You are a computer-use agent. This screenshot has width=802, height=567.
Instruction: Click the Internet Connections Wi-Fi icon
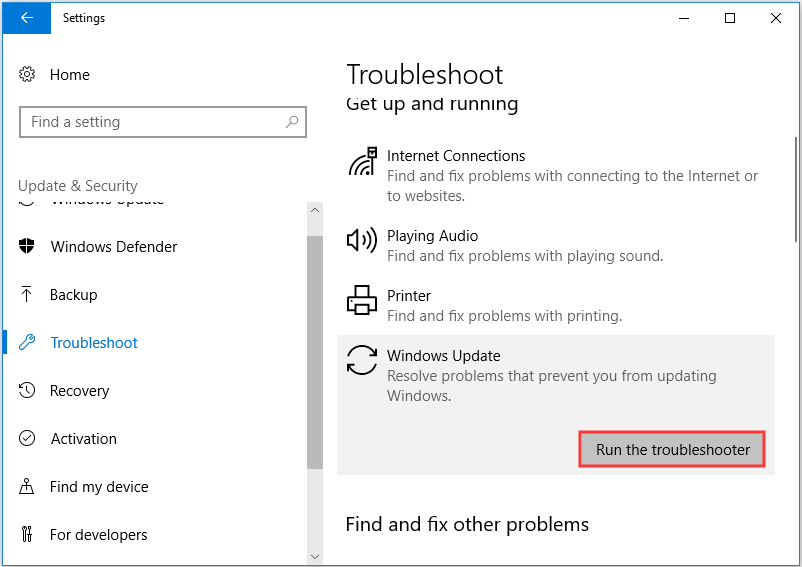pos(362,162)
